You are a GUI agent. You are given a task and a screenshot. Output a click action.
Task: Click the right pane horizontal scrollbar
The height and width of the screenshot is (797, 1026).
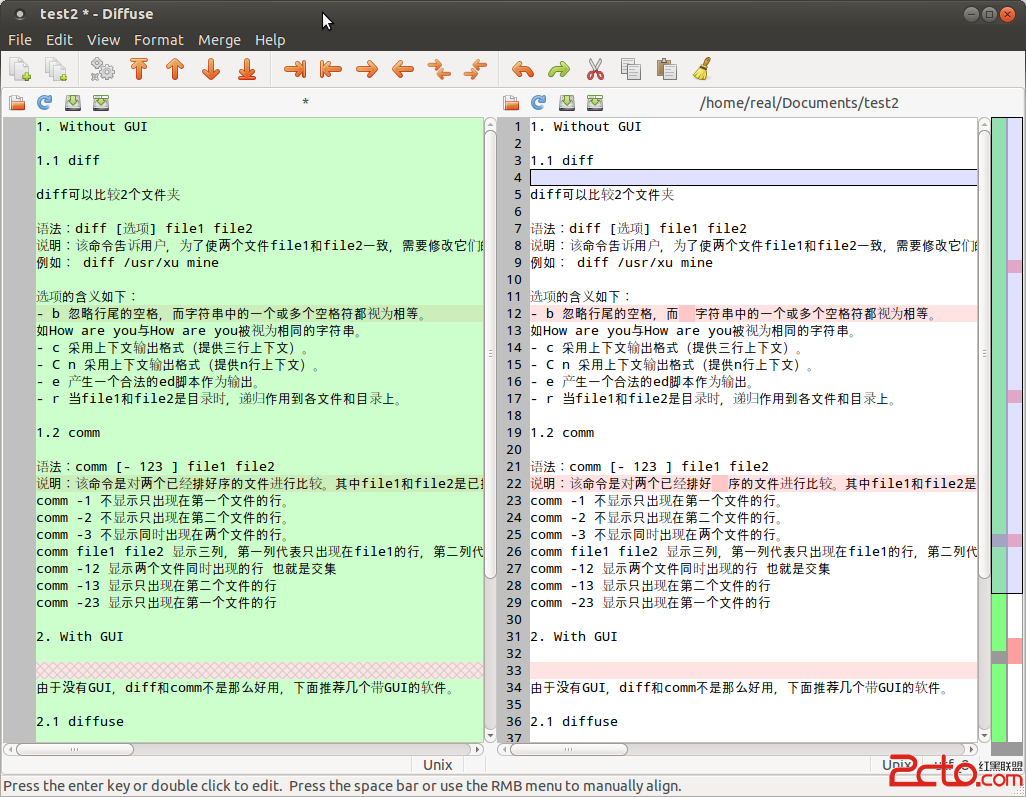point(569,749)
